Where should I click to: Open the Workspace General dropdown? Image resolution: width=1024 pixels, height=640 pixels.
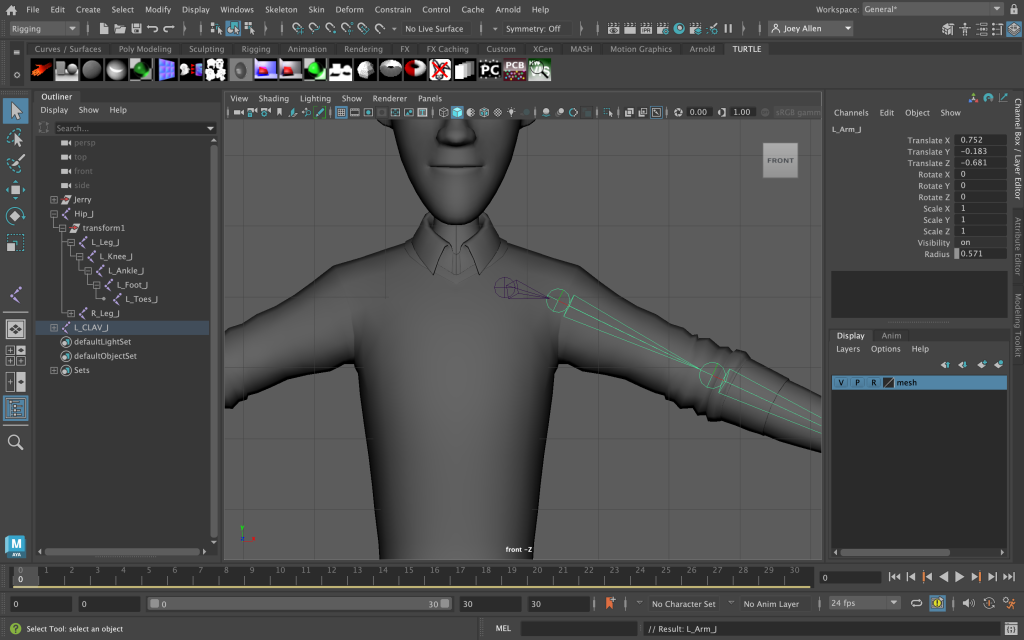pyautogui.click(x=932, y=9)
